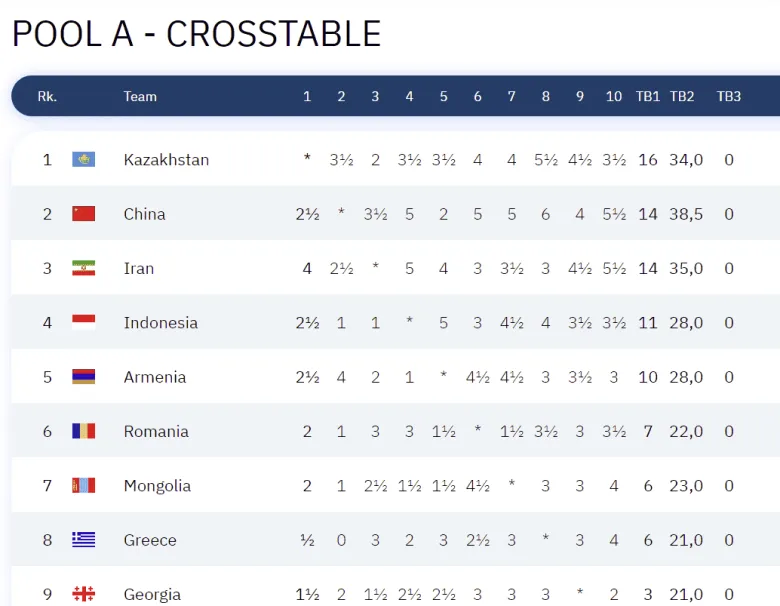The height and width of the screenshot is (606, 780).
Task: Click the Indonesia flag icon
Action: pos(84,323)
